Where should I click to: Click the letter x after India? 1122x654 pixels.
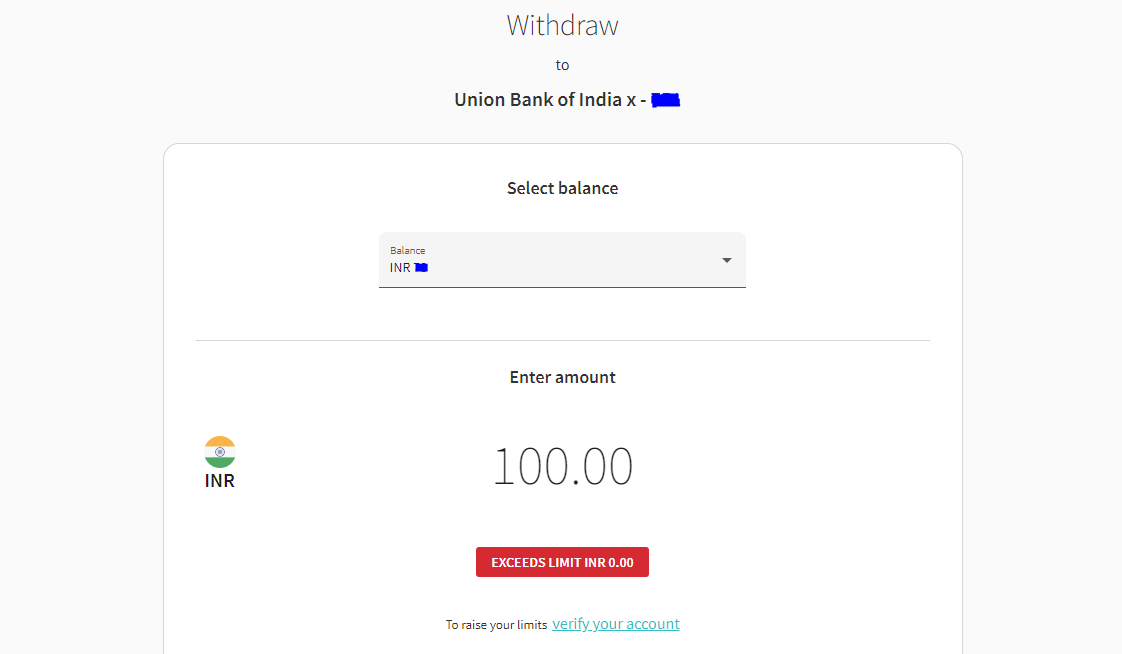[631, 100]
